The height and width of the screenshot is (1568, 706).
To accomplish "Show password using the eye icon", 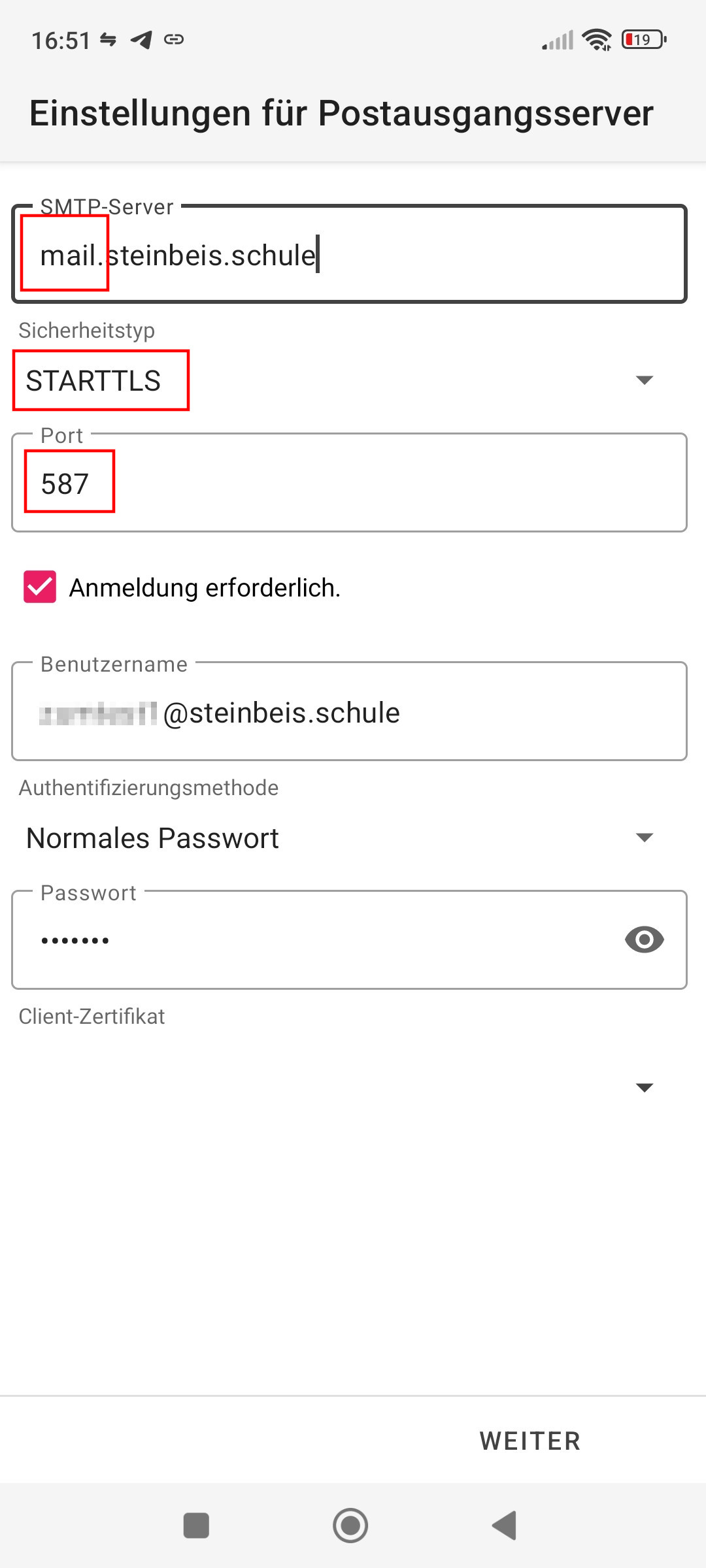I will 644,939.
